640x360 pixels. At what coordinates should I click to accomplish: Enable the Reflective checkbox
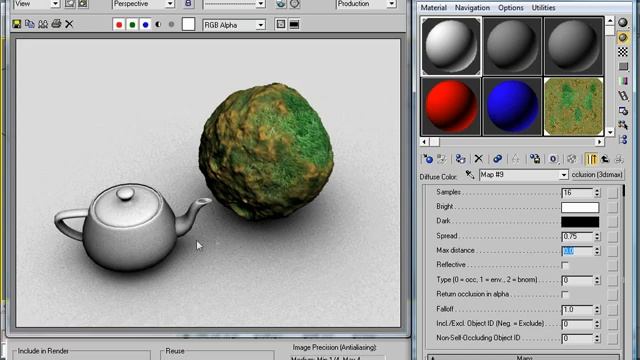point(565,265)
